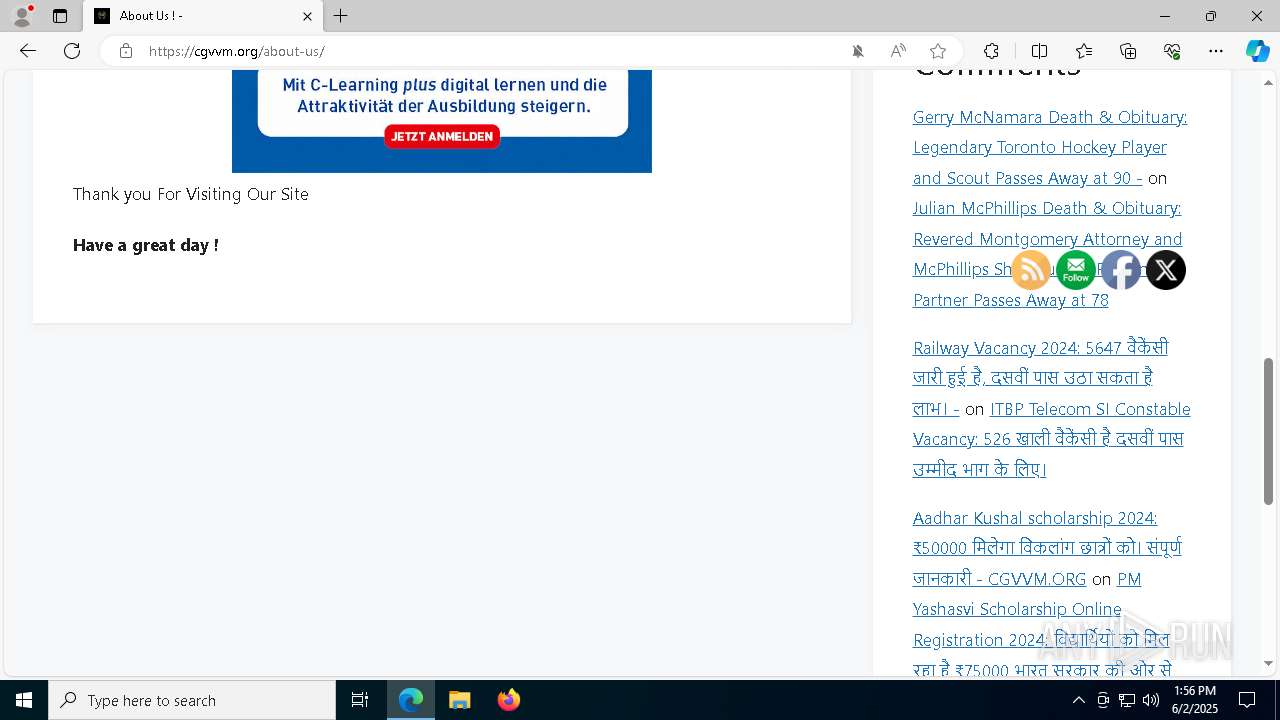The height and width of the screenshot is (720, 1280).
Task: Click 'Have a great day !' text
Action: (146, 245)
